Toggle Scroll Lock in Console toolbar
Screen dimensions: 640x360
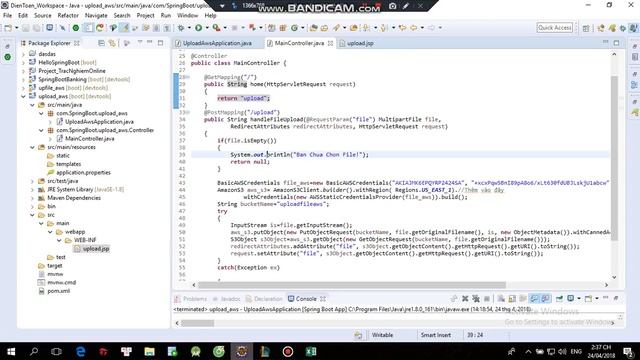point(512,299)
